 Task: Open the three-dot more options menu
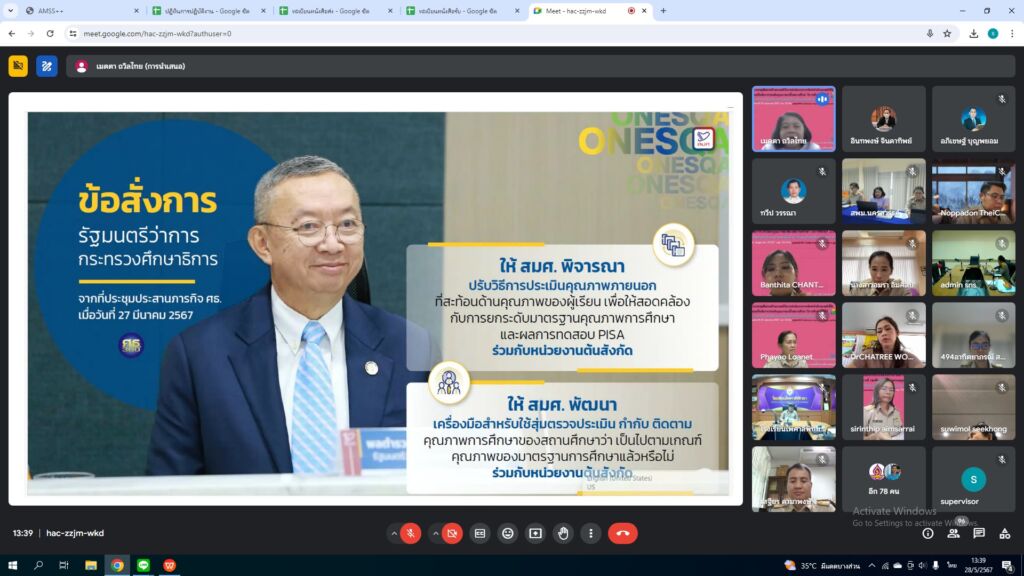(x=591, y=533)
